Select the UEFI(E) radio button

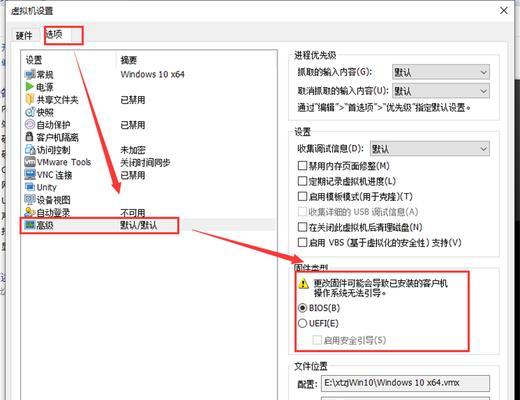302,323
